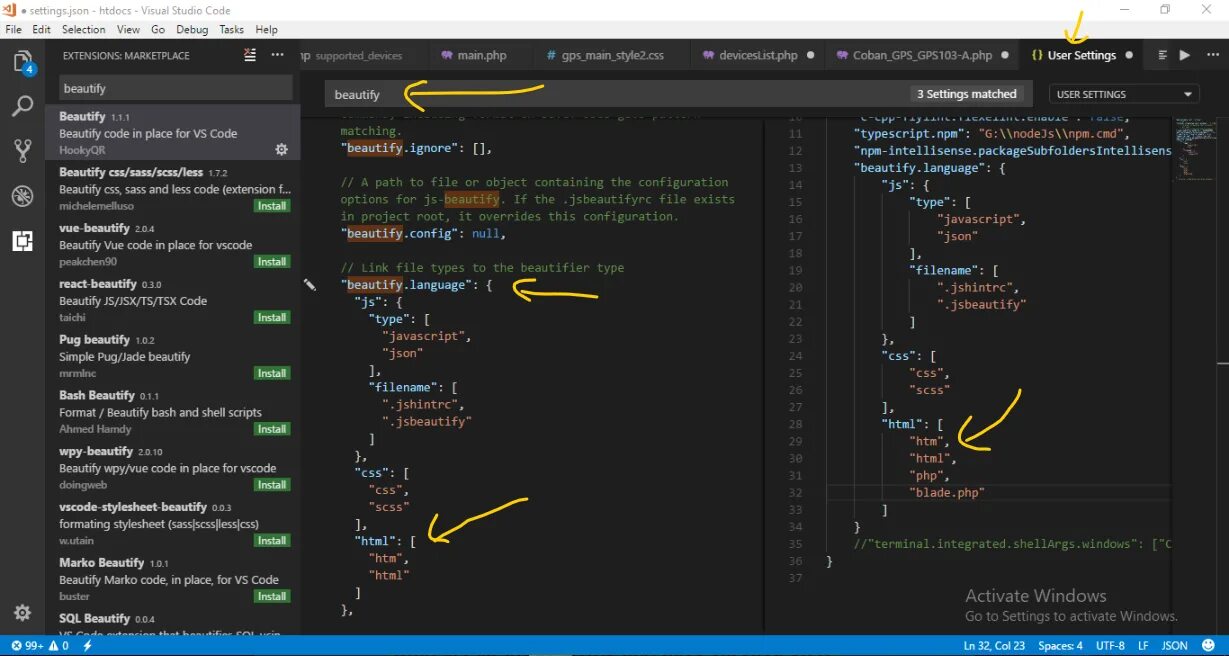Open the Manage gear in activity bar
Screen dimensions: 1229x656
[22, 612]
